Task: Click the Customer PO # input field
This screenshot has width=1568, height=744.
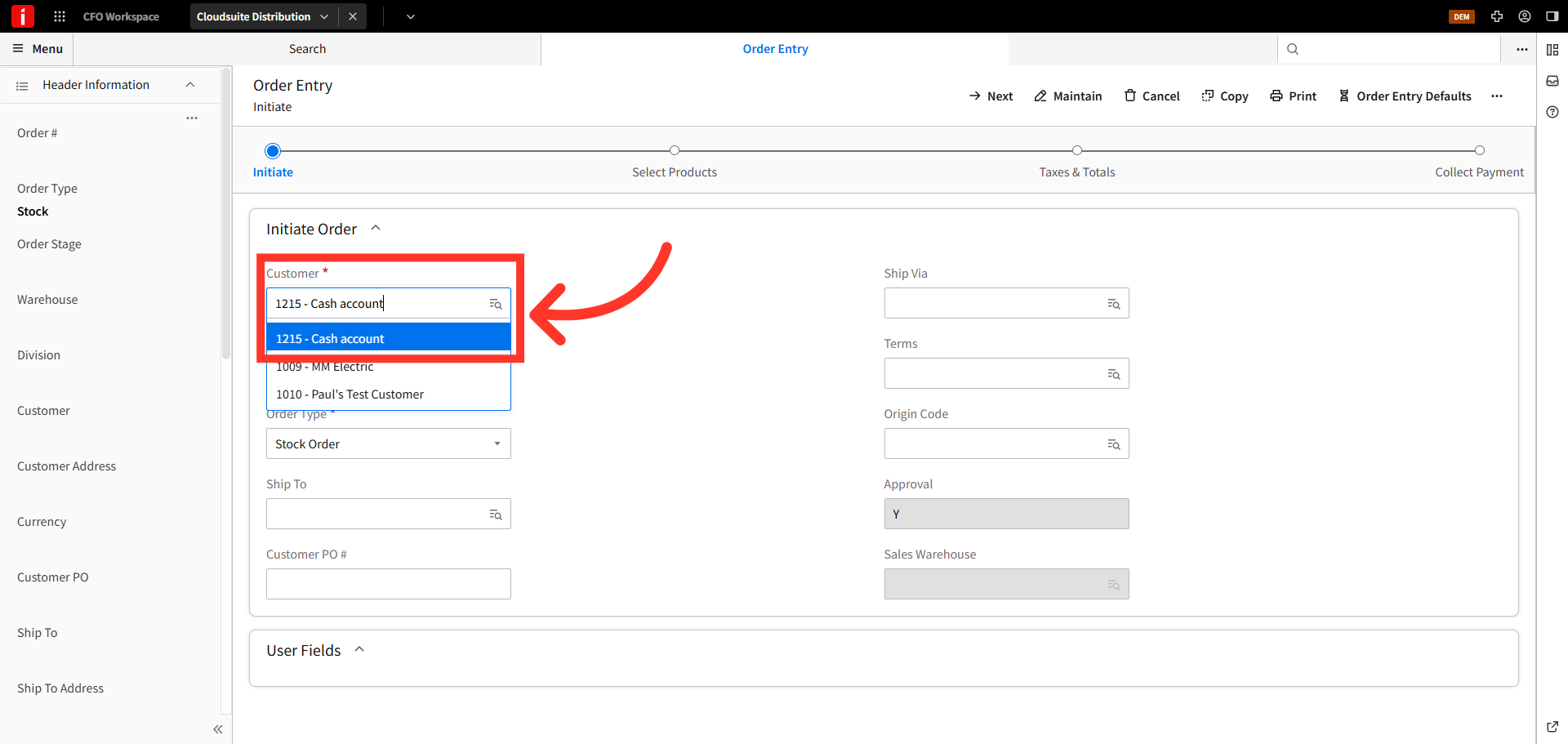Action: (389, 584)
